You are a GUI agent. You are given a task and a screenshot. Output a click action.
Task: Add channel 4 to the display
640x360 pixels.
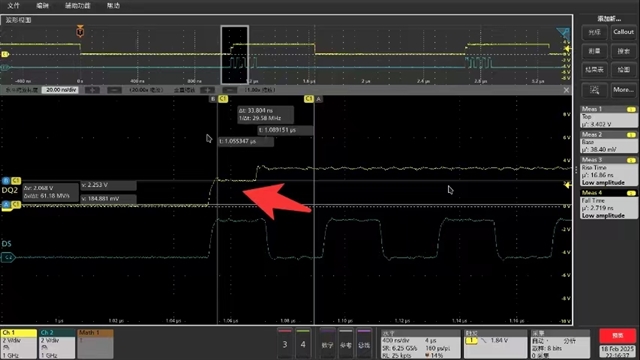(x=302, y=344)
